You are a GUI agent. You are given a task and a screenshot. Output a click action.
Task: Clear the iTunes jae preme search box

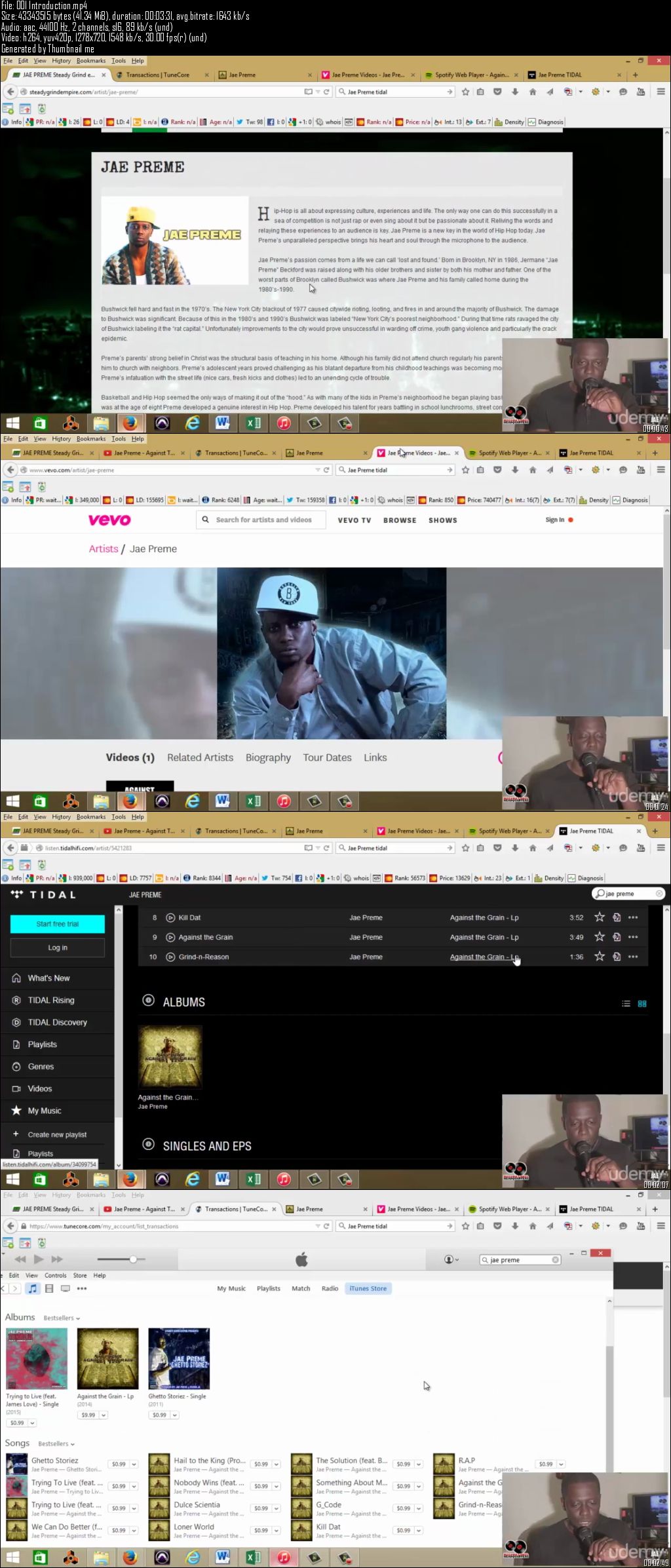(x=556, y=1259)
